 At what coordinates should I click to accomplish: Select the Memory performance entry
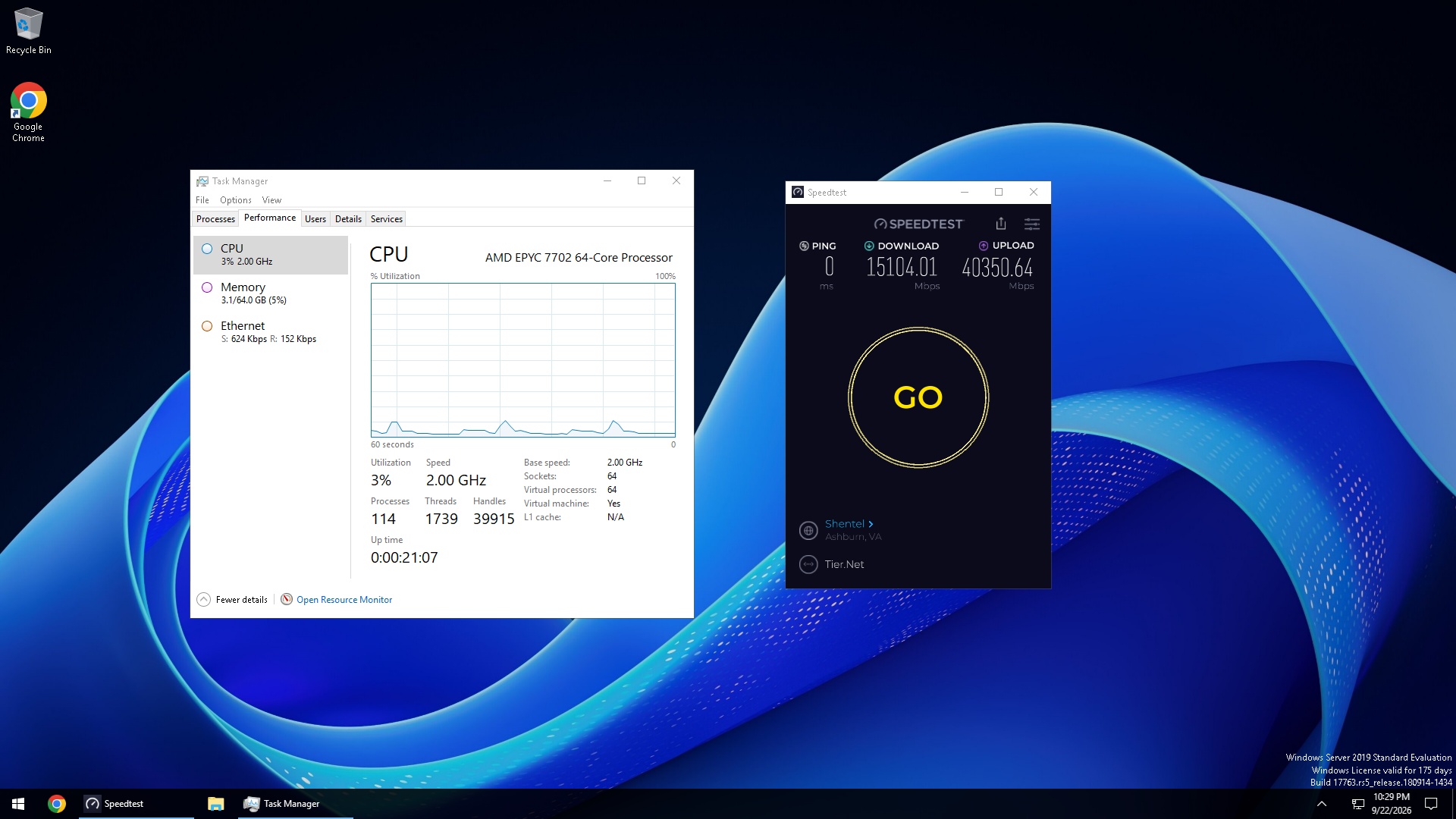(271, 293)
